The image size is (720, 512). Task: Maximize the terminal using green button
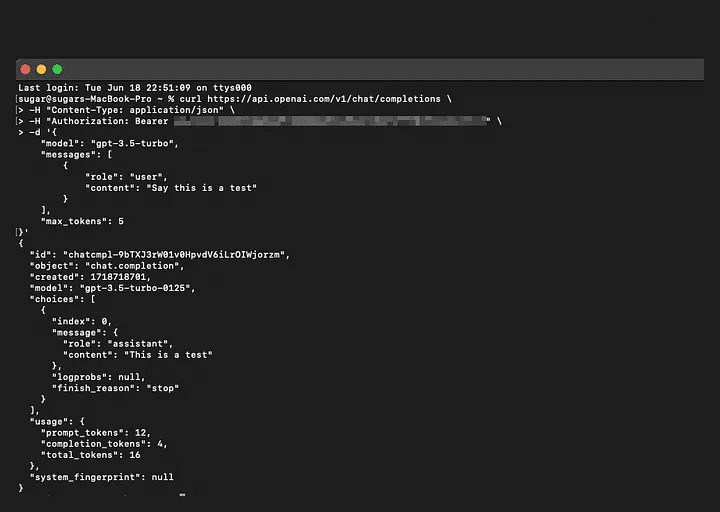click(57, 69)
